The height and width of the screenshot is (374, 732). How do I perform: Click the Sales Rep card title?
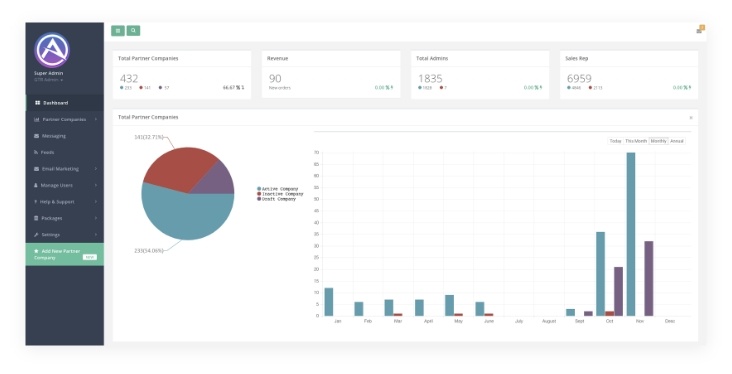click(x=577, y=58)
